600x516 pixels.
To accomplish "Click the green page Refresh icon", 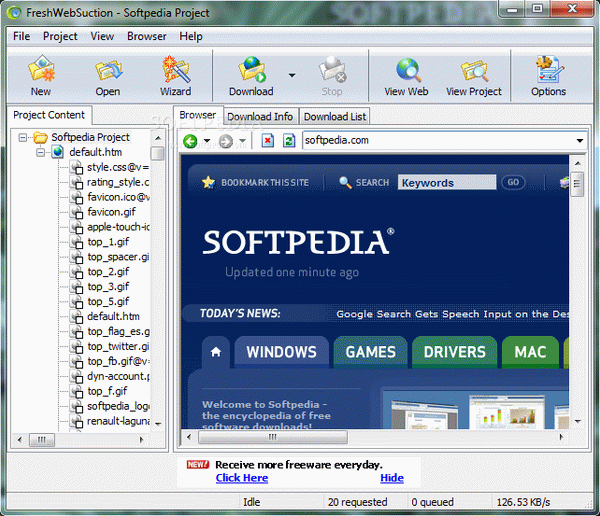I will tap(289, 140).
